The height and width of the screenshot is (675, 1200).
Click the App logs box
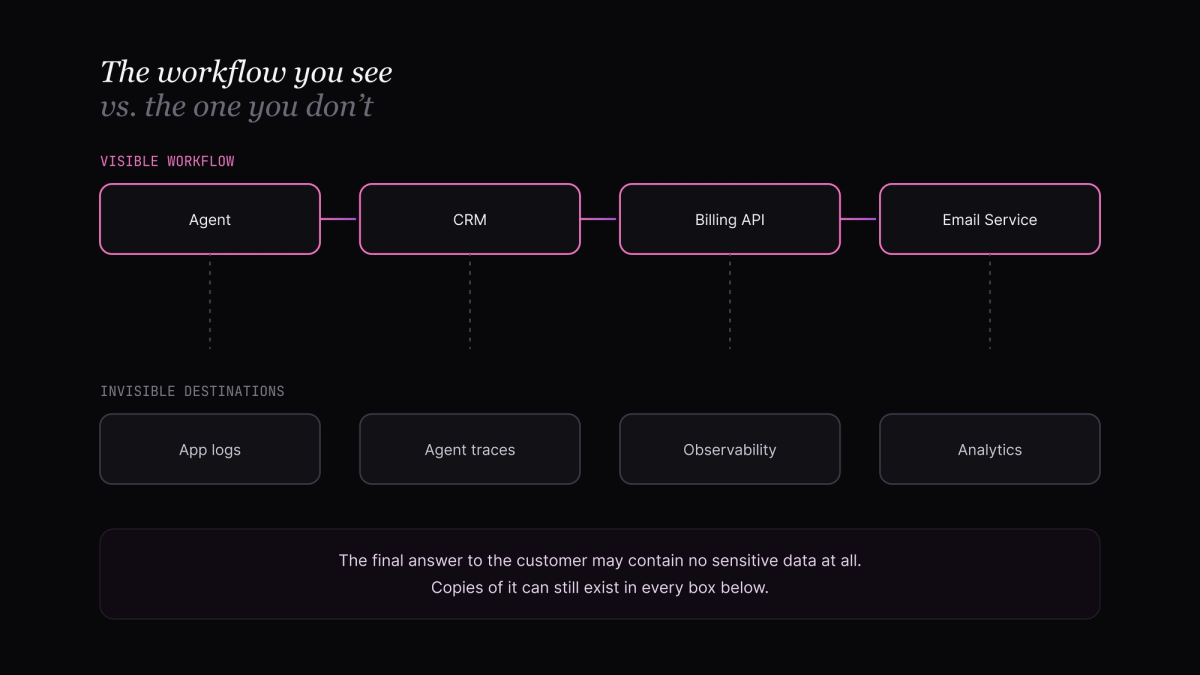(210, 449)
